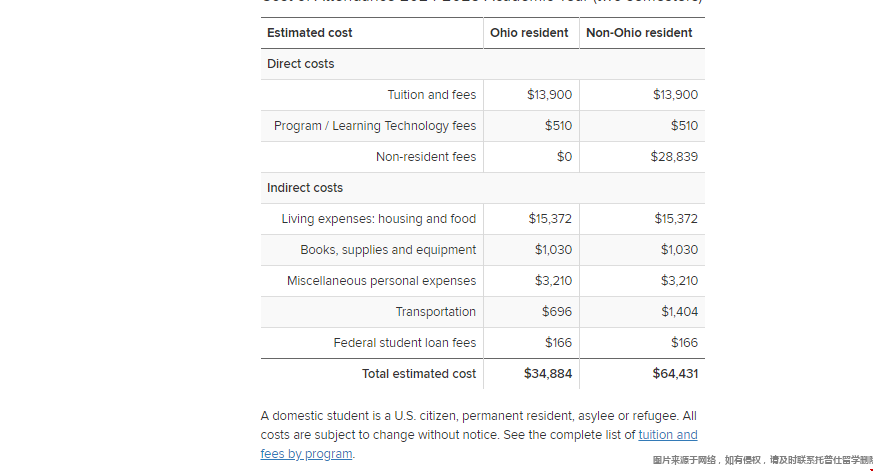Select Miscellaneous personal expenses row label
The image size is (873, 471).
381,281
